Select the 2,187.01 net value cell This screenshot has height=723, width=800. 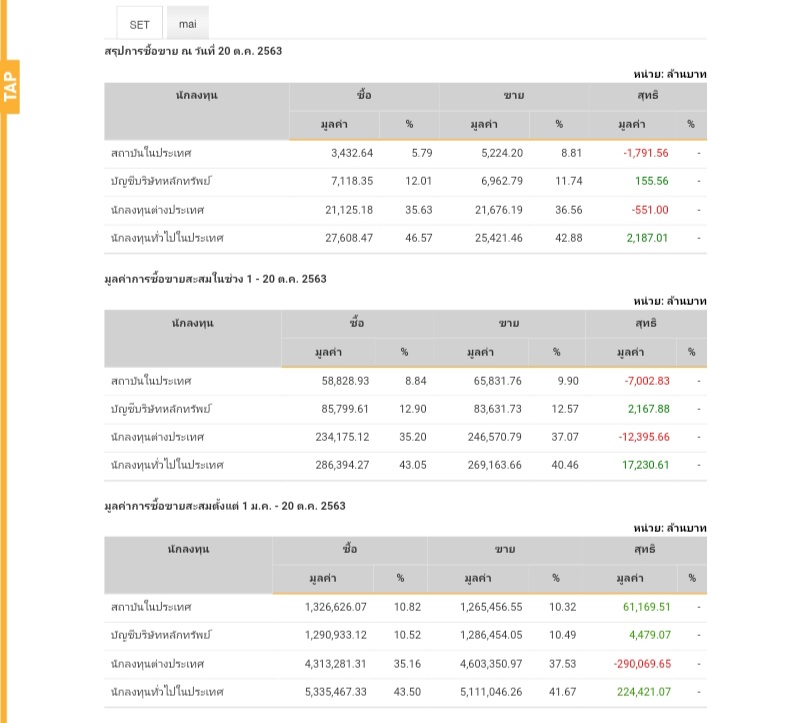pyautogui.click(x=647, y=238)
